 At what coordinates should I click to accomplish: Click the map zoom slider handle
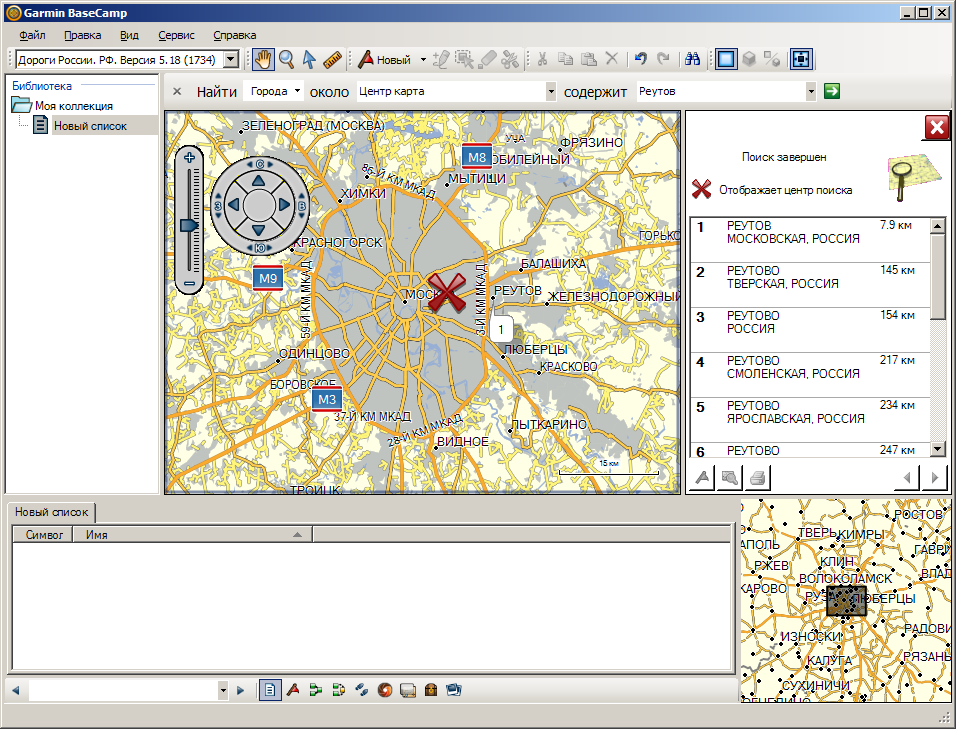coord(189,226)
